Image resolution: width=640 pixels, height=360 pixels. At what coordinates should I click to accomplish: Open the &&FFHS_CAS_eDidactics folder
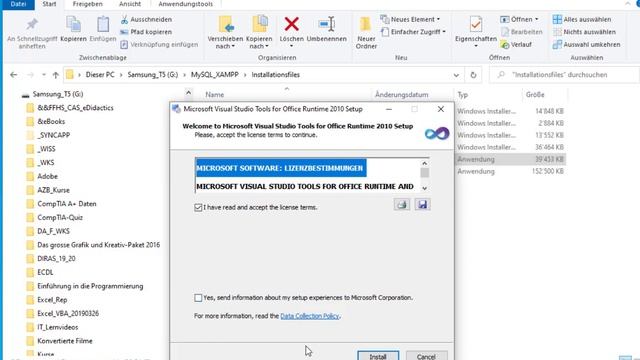coord(75,108)
